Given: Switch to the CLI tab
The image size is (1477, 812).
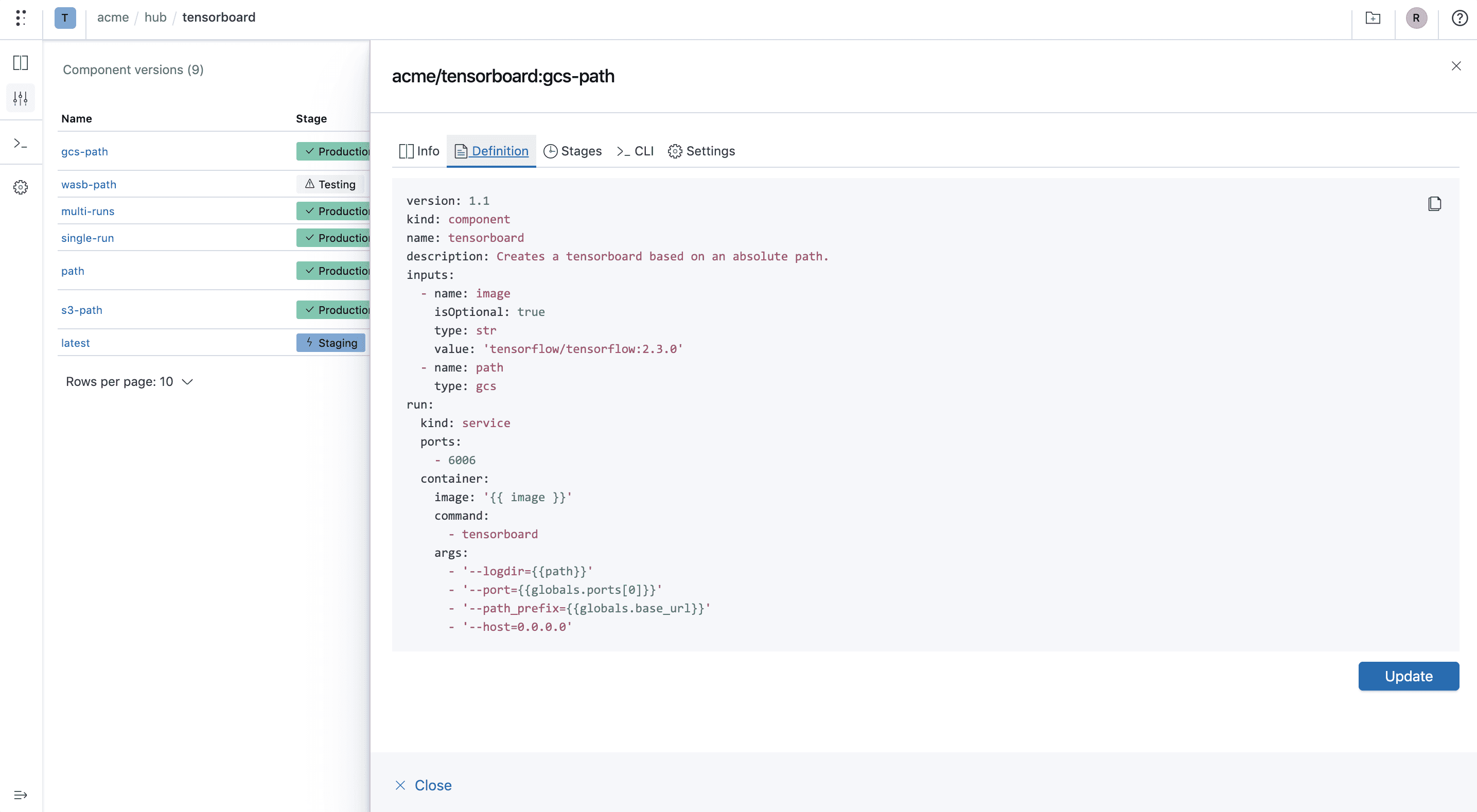Looking at the screenshot, I should (x=635, y=151).
